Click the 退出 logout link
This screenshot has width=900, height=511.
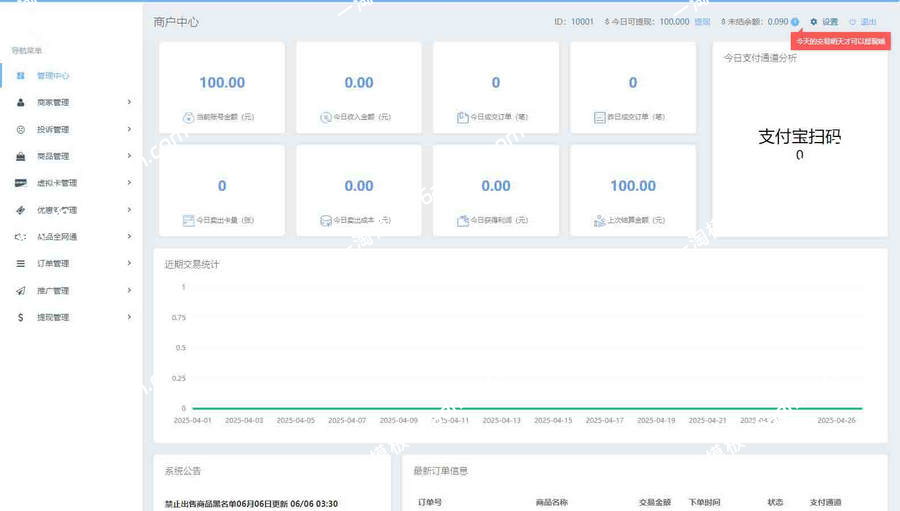coord(868,22)
